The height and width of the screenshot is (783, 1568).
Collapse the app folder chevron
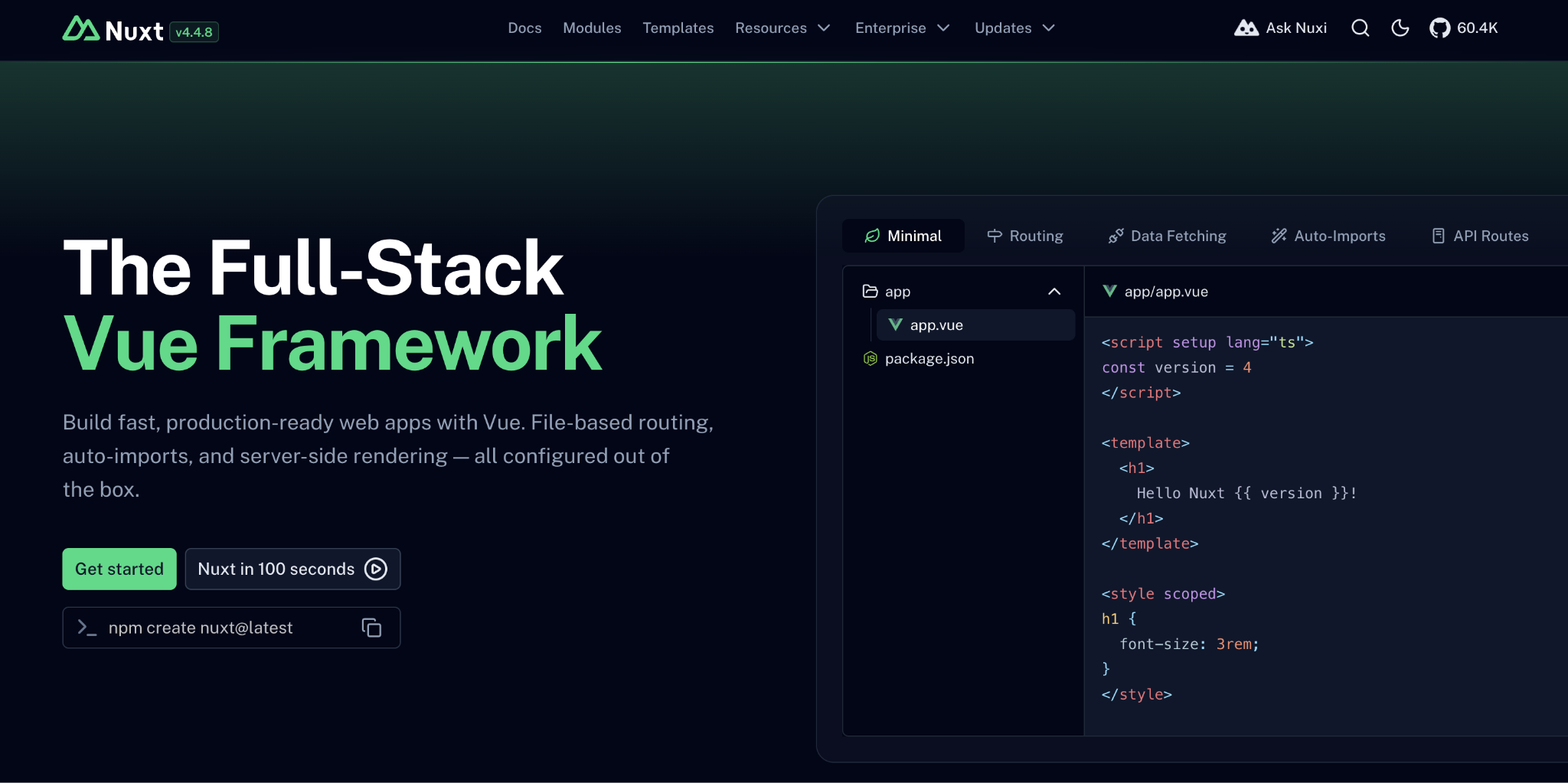tap(1054, 292)
